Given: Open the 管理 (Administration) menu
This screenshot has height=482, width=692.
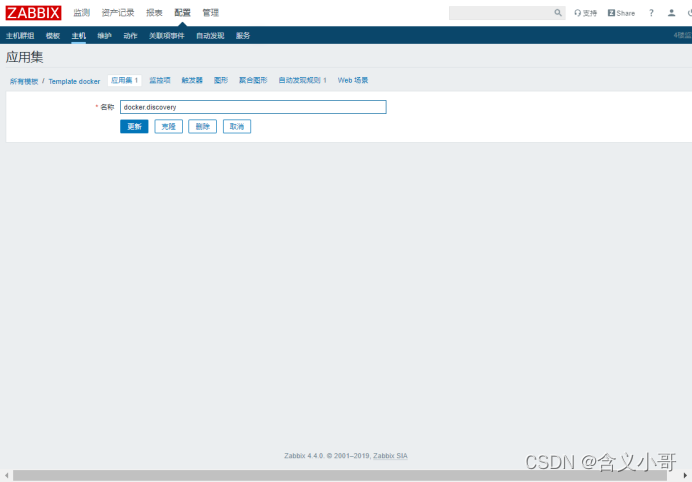Looking at the screenshot, I should point(211,13).
